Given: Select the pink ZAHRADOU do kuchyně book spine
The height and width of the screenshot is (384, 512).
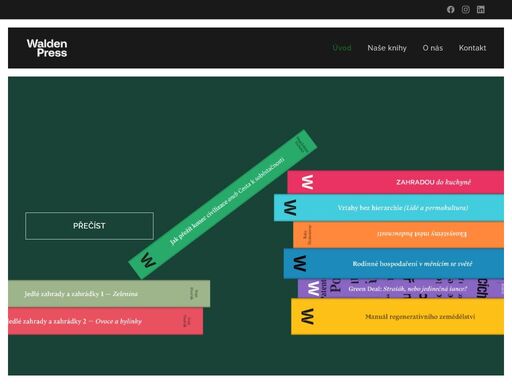Looking at the screenshot, I should (x=395, y=182).
